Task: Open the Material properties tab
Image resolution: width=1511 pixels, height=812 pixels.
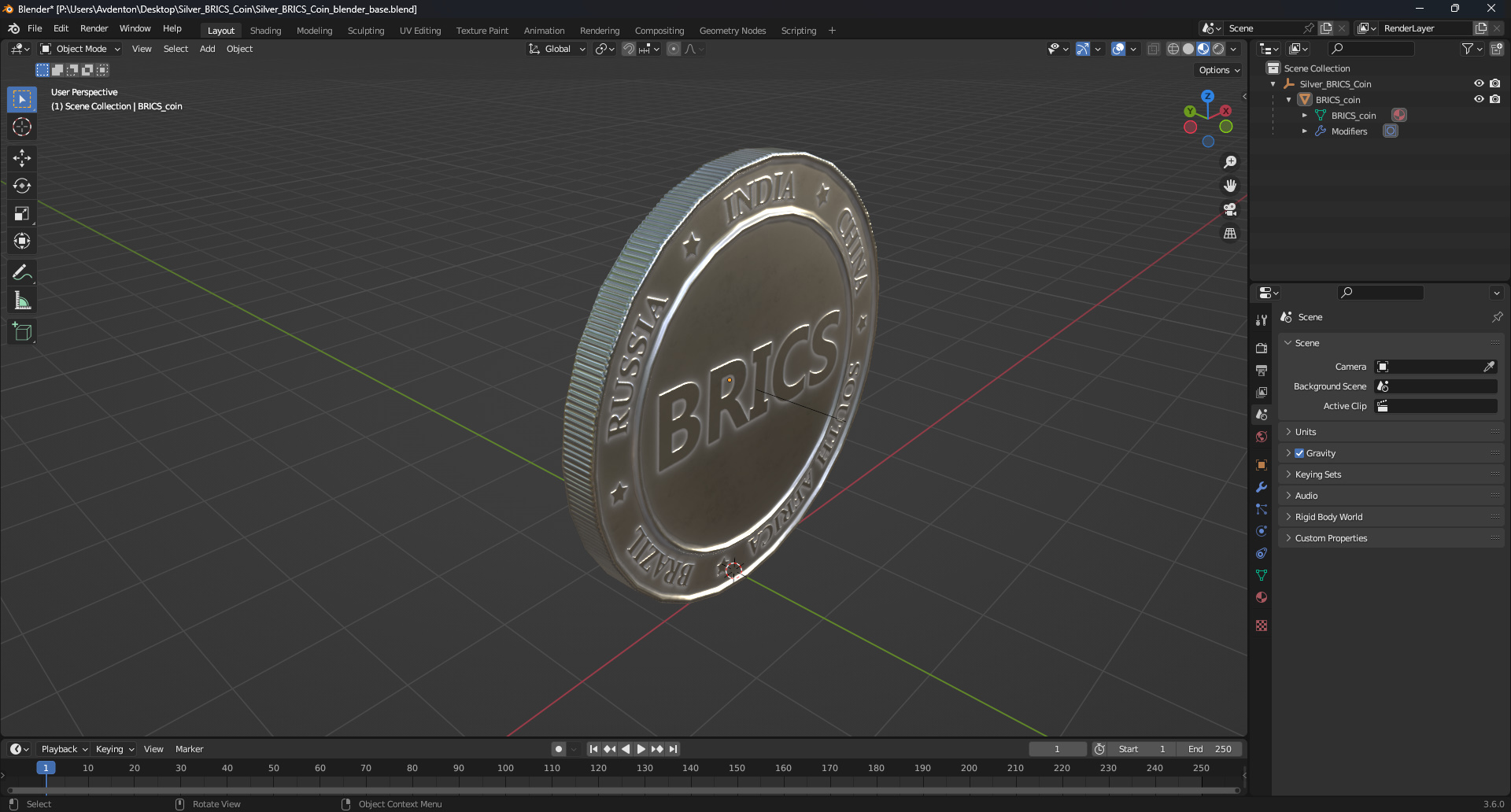Action: tap(1262, 597)
